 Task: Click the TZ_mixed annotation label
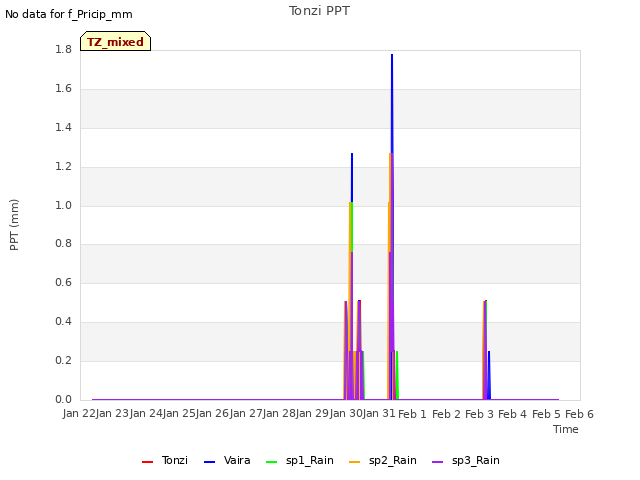116,41
